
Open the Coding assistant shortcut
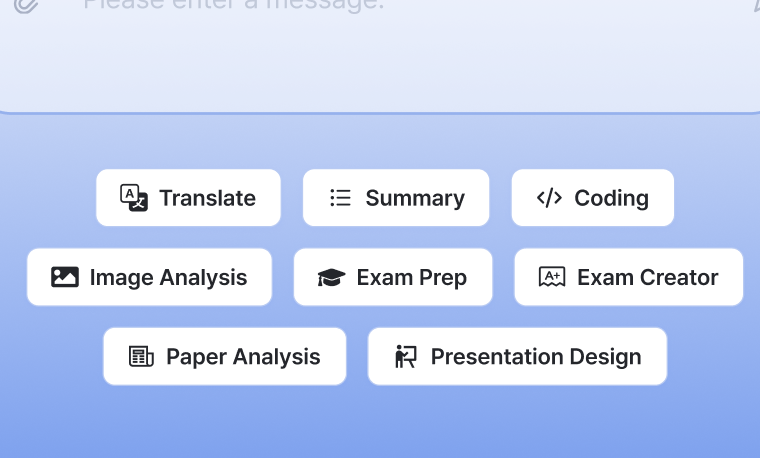[x=593, y=198]
